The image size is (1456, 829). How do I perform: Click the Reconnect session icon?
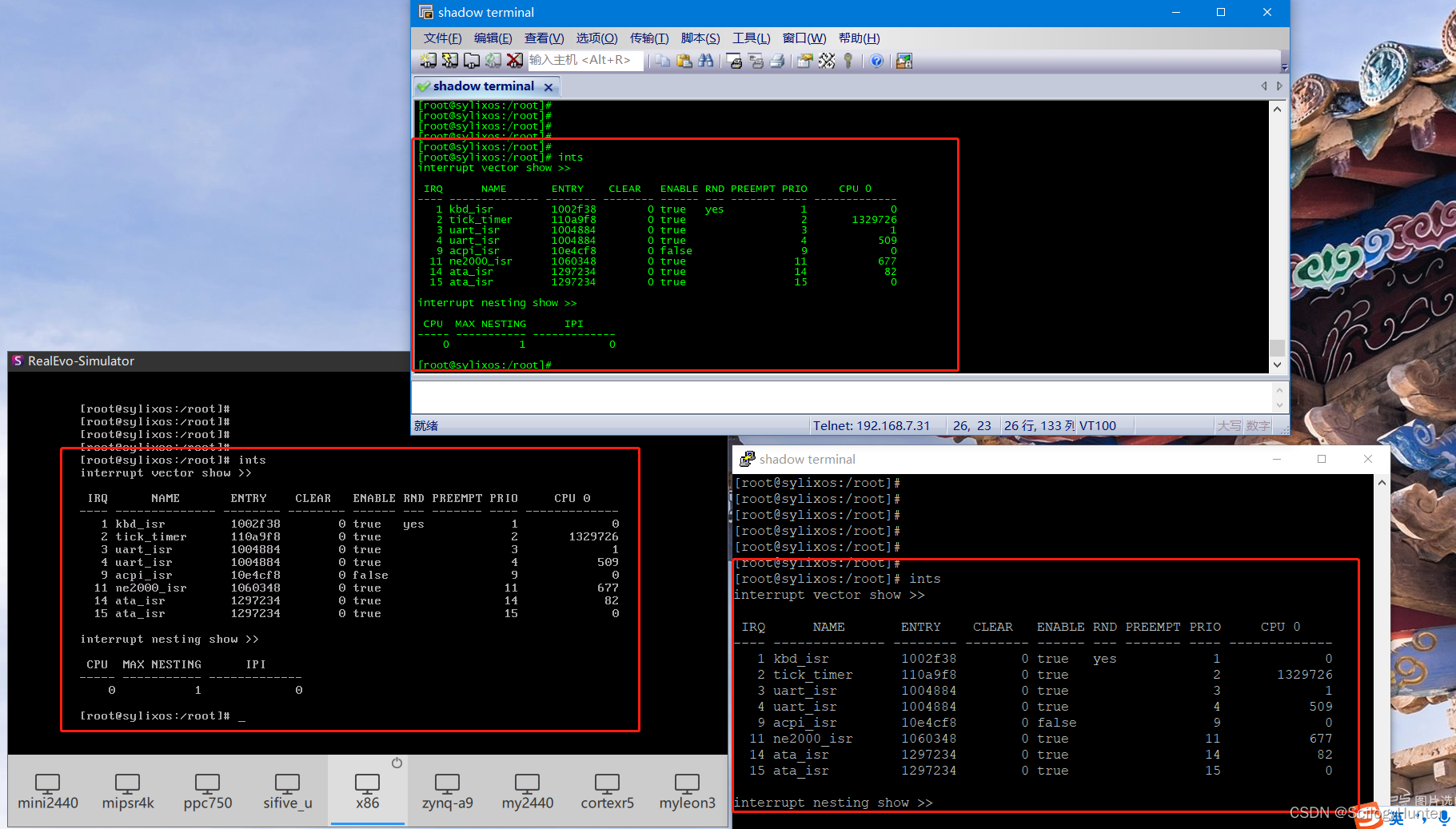click(x=493, y=61)
